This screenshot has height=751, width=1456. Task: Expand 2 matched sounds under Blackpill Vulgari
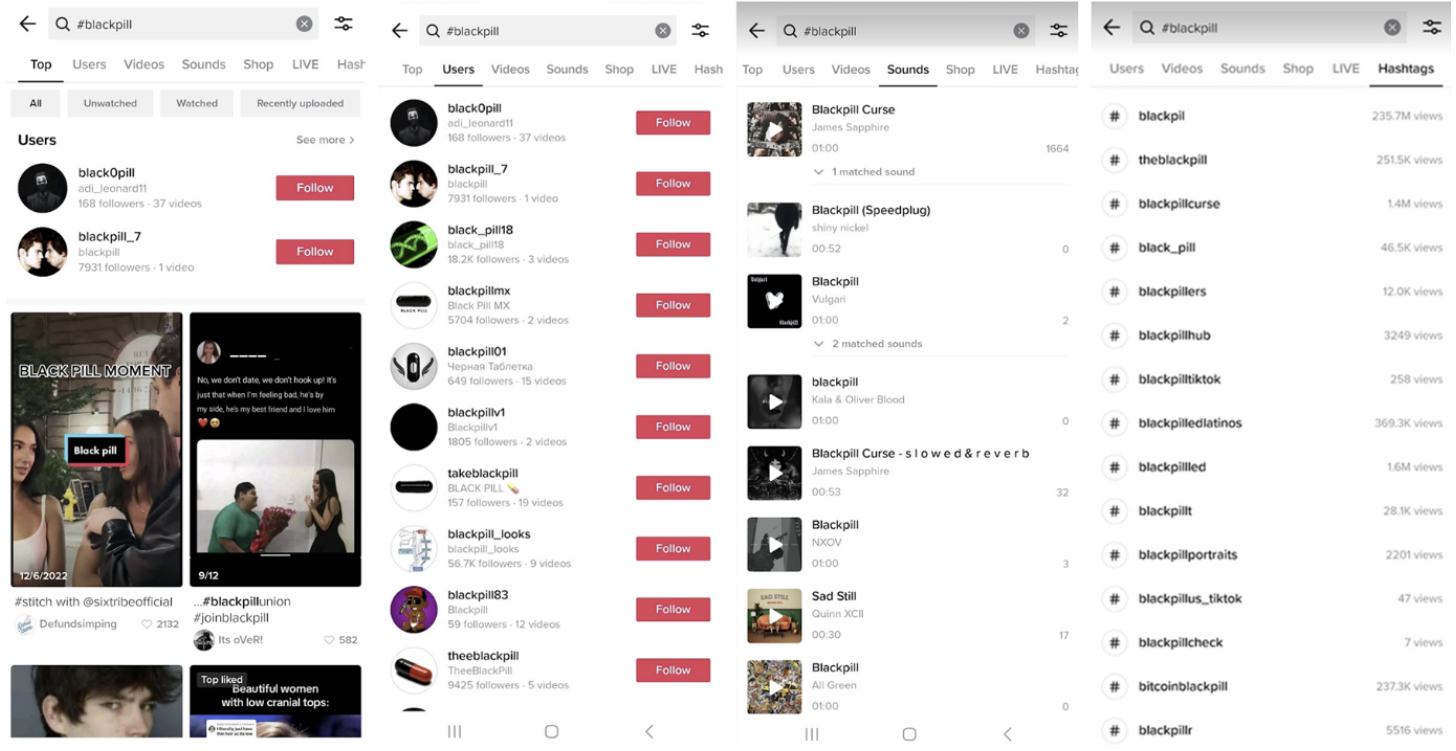click(868, 344)
